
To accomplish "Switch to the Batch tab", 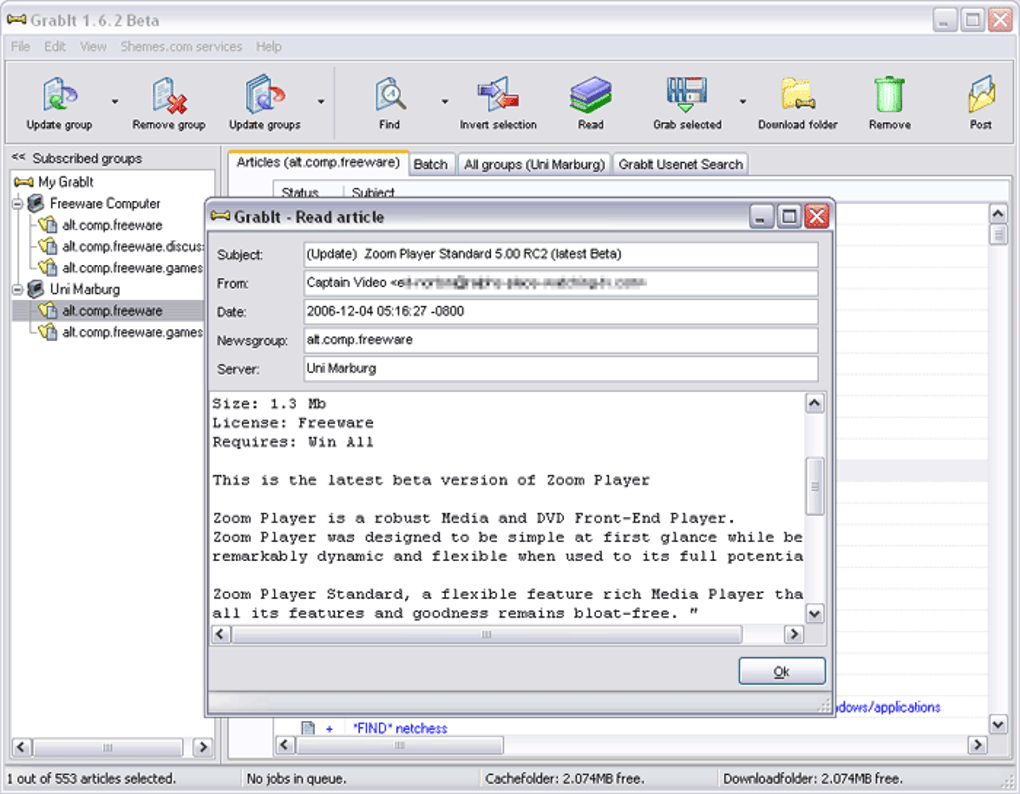I will point(431,165).
